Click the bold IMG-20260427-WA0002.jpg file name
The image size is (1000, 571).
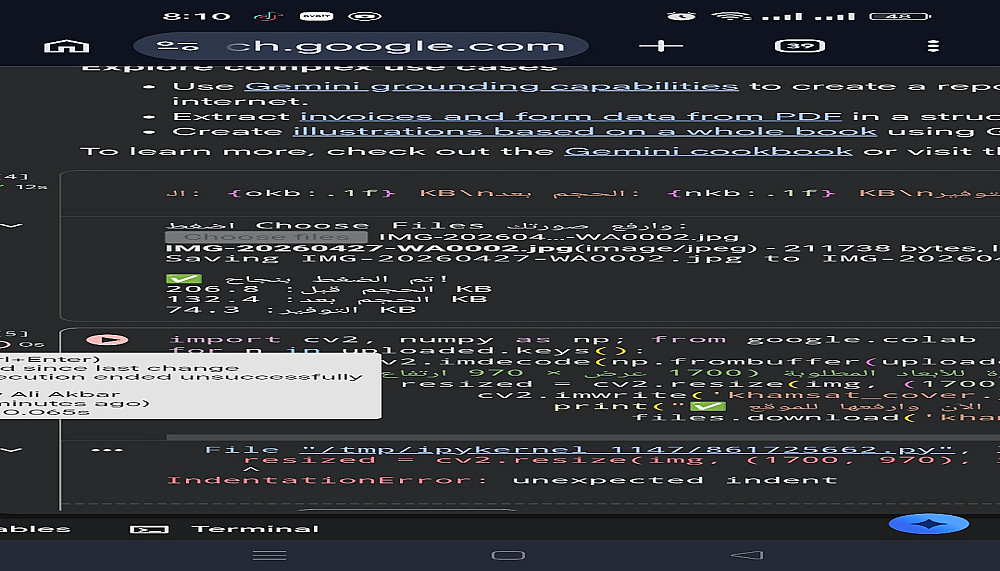[x=369, y=248]
